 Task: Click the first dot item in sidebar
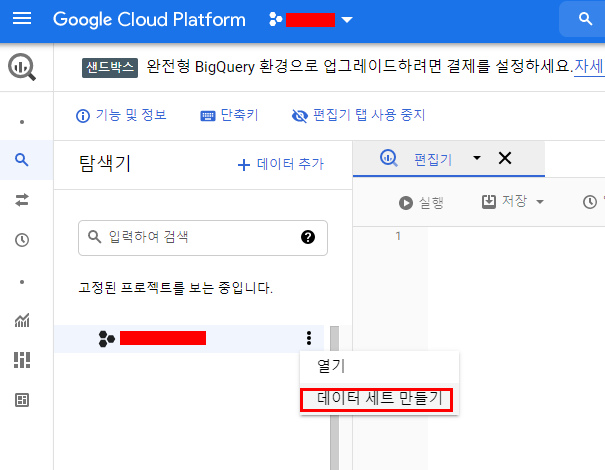tap(22, 122)
